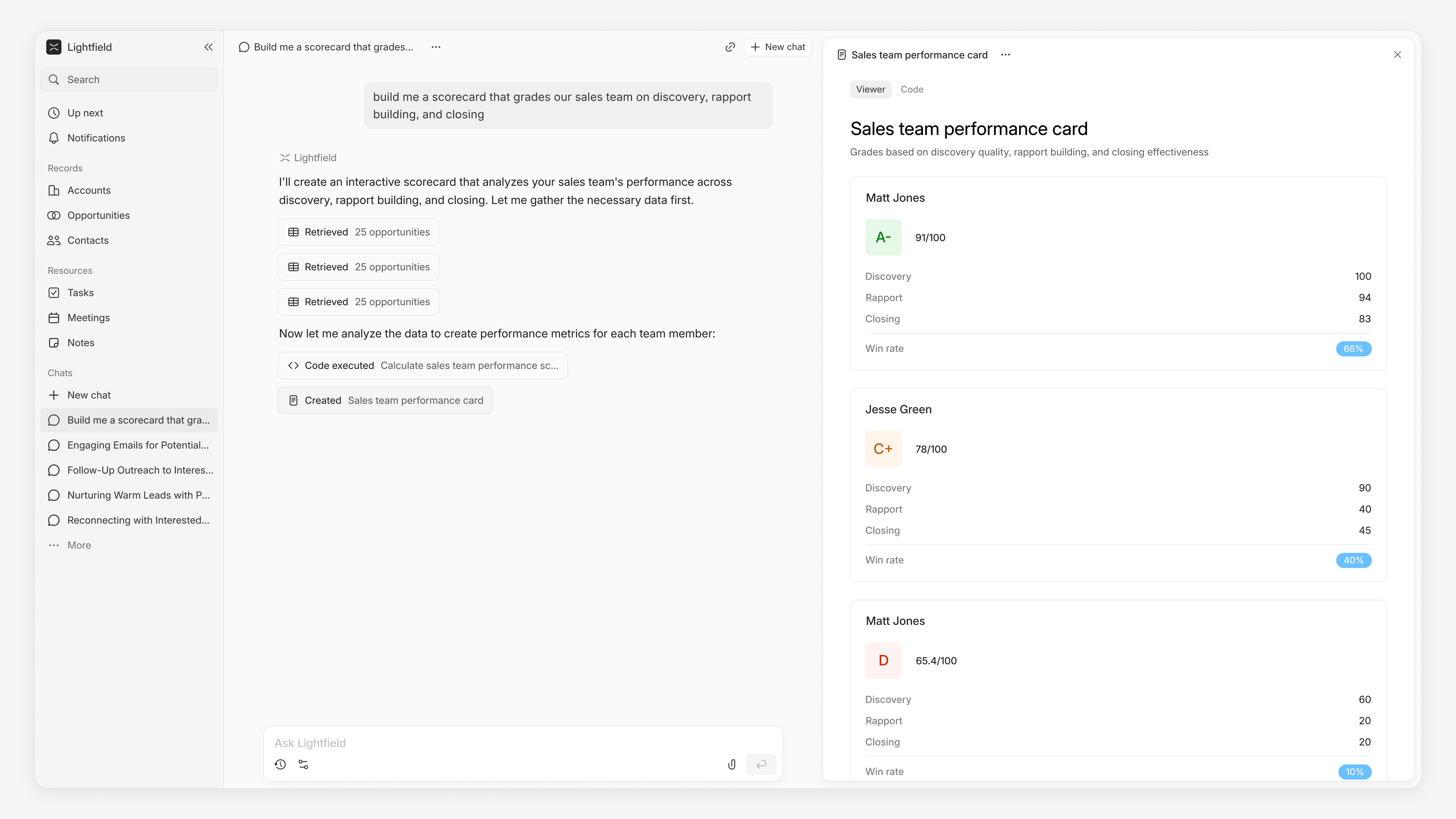Collapse the sidebar with double-chevron icon
The image size is (1456, 819).
pyautogui.click(x=209, y=47)
